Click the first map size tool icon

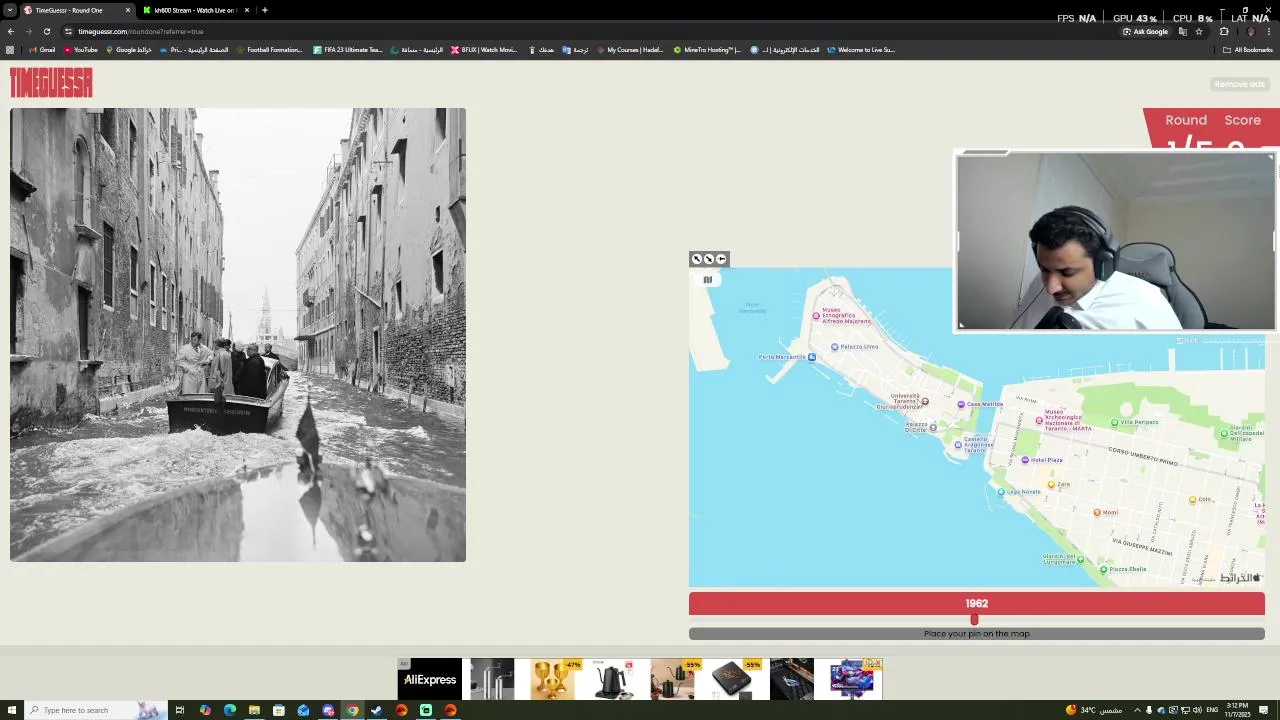click(697, 259)
